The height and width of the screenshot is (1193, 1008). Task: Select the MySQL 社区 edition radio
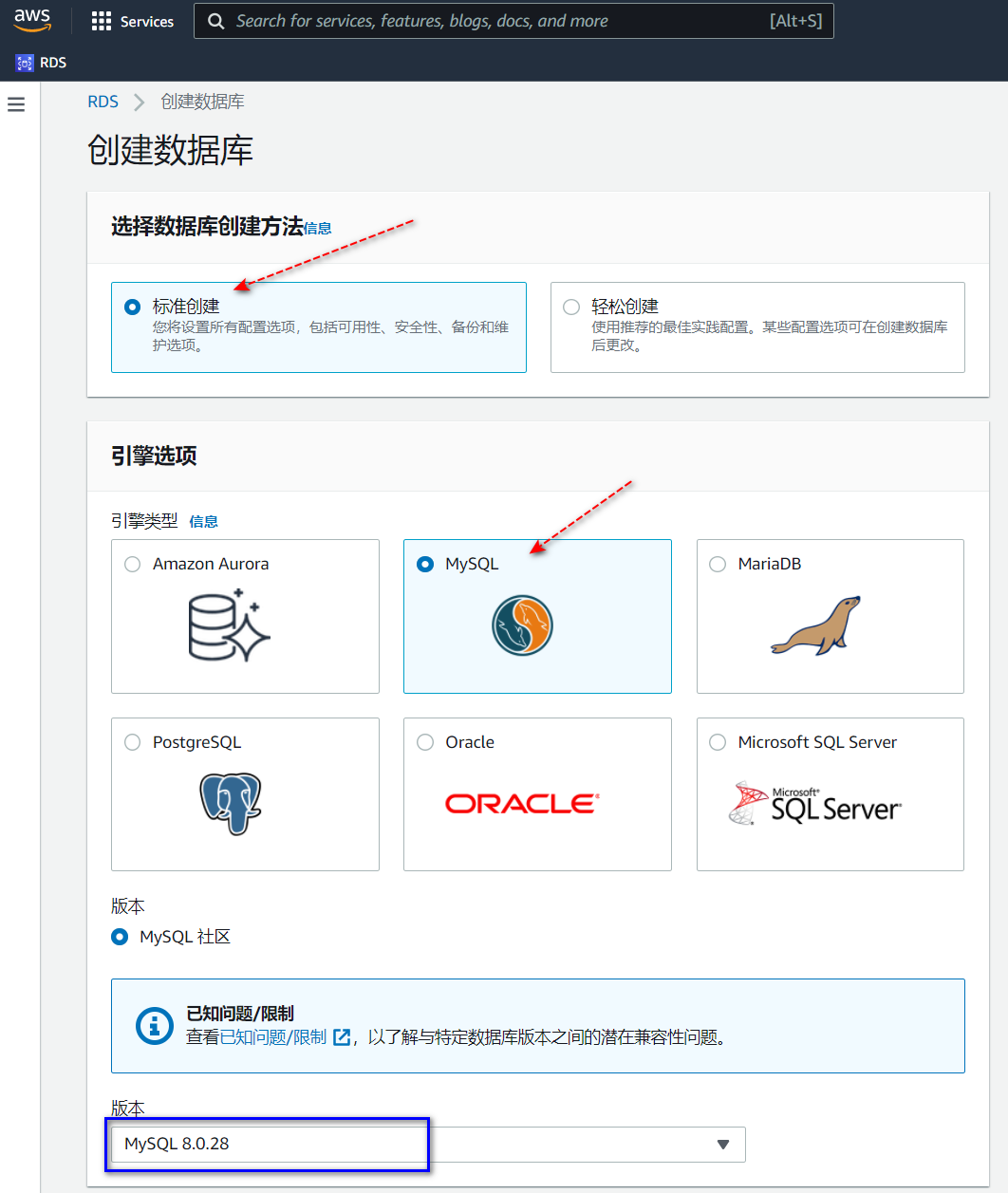[120, 937]
